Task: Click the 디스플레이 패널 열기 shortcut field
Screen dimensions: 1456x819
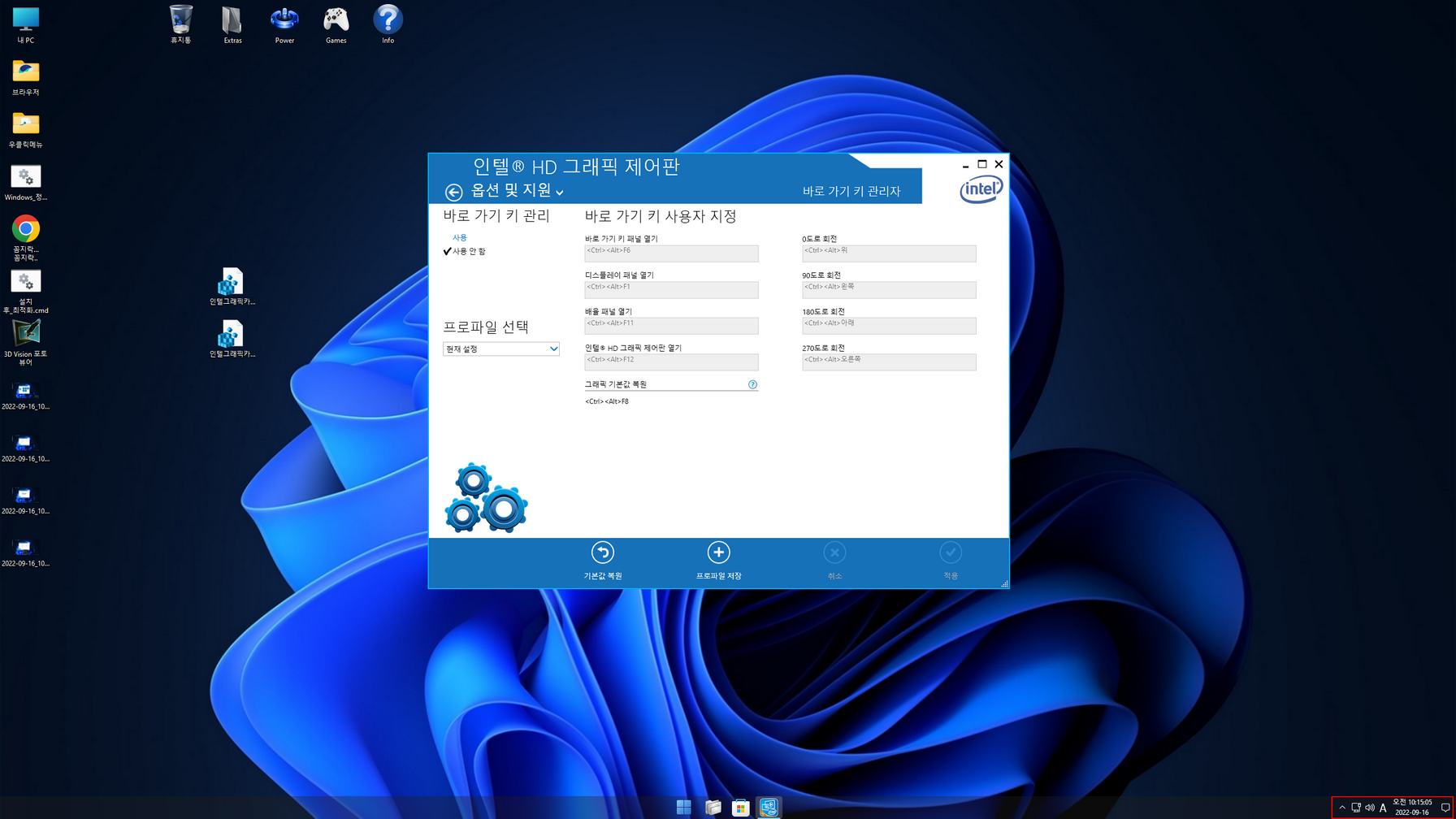Action: click(x=671, y=290)
